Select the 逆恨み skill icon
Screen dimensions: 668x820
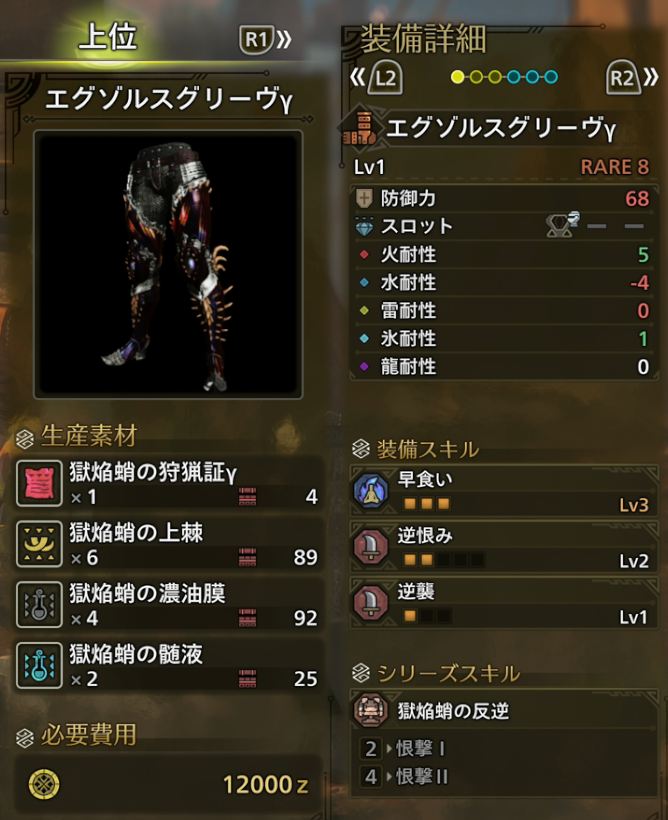click(371, 547)
